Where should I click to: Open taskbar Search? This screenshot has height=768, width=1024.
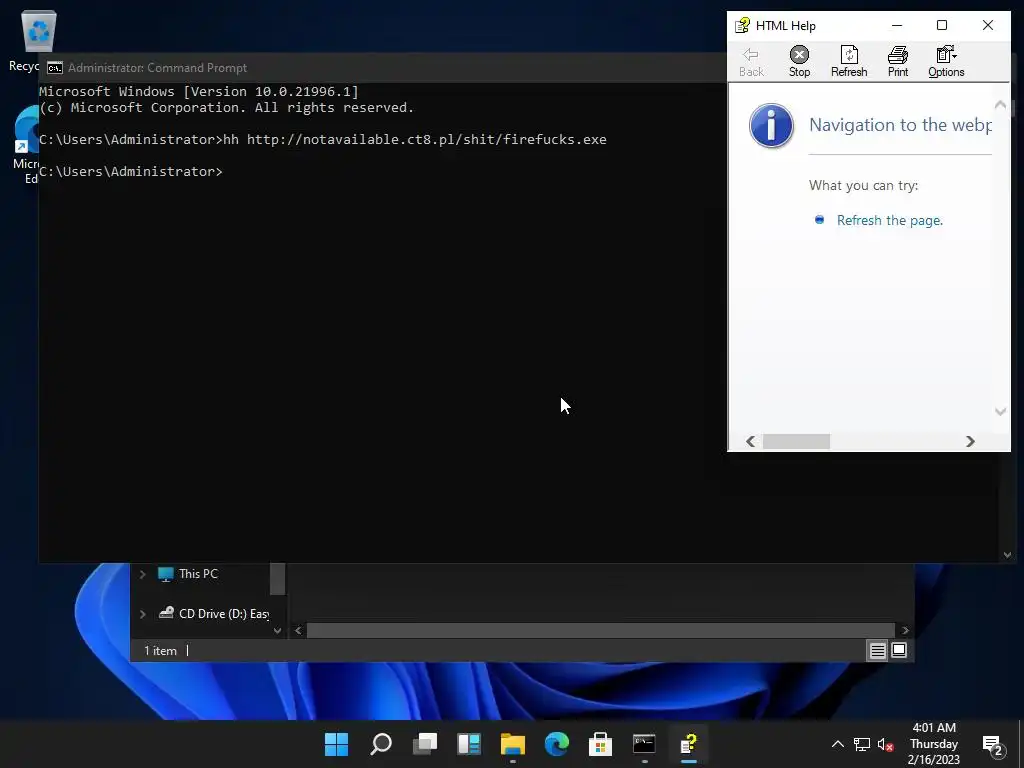[x=381, y=744]
